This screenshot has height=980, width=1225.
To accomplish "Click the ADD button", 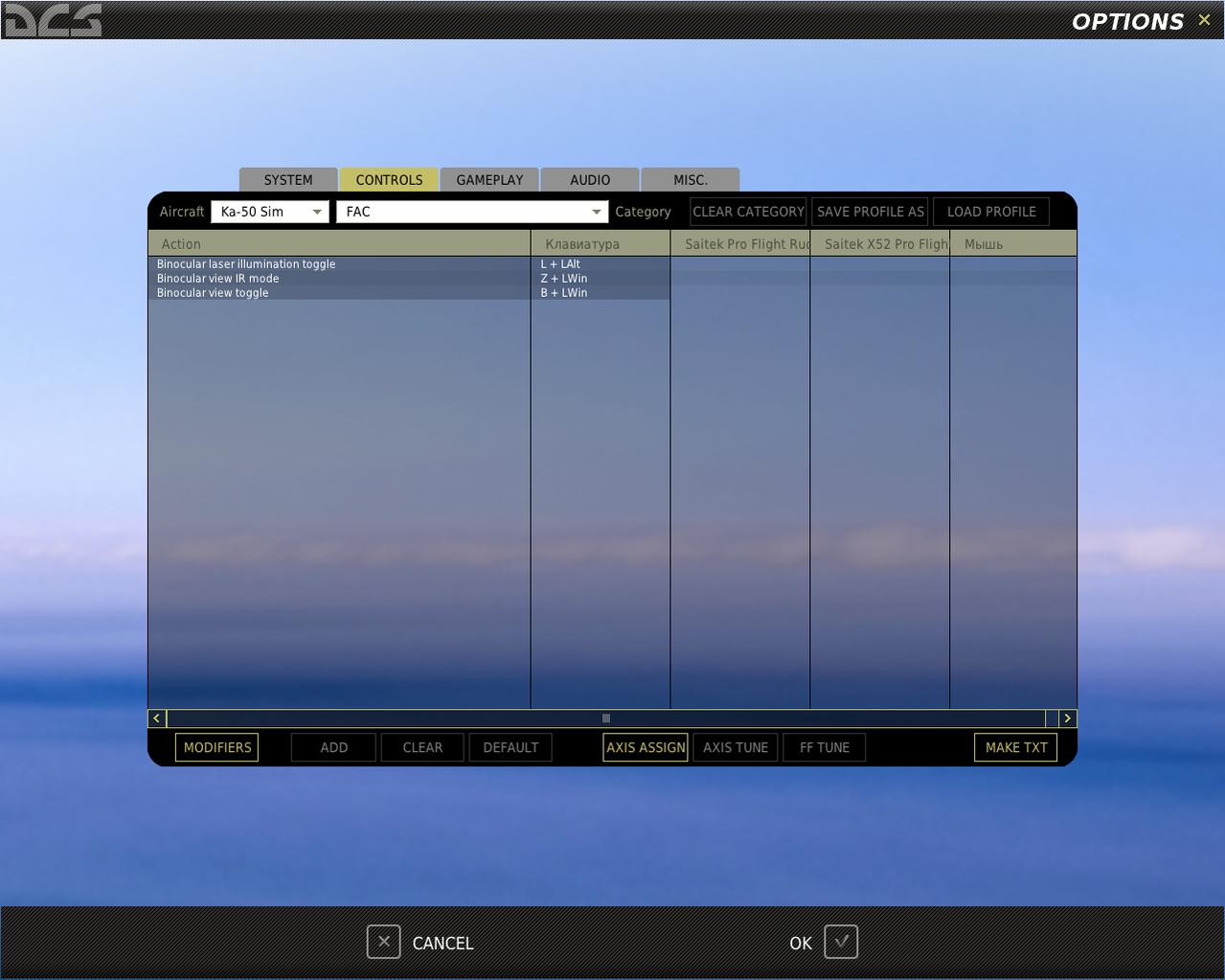I will (334, 747).
